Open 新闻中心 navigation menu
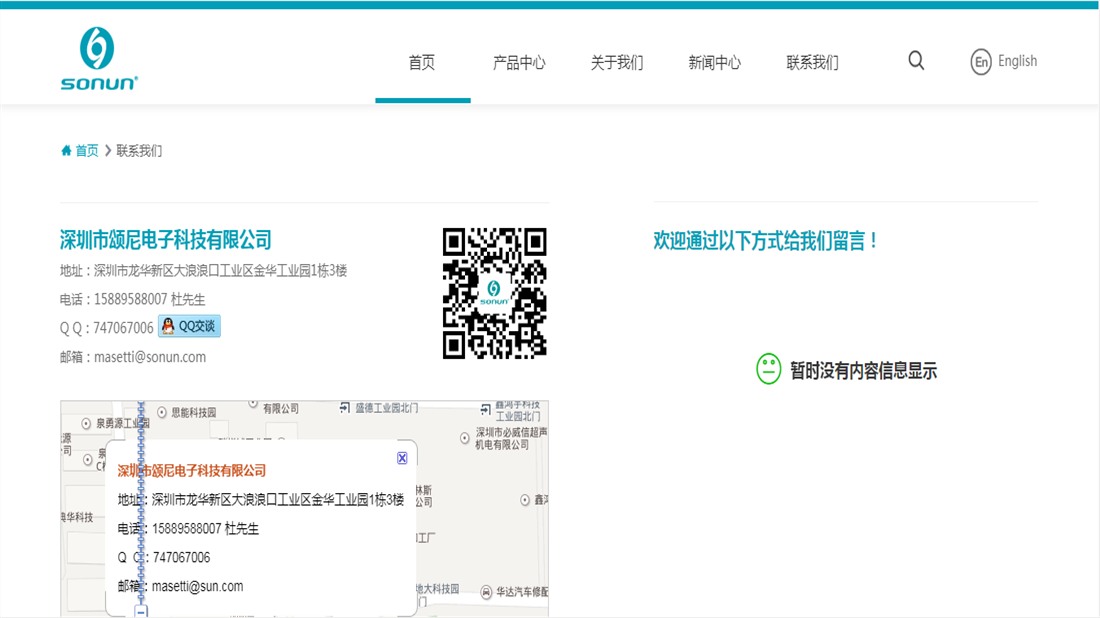 coord(714,62)
